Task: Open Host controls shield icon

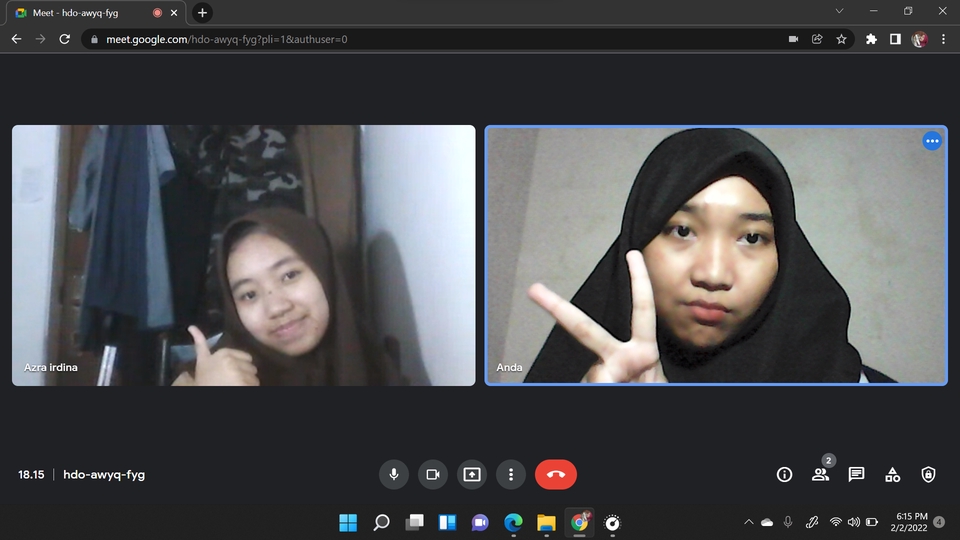Action: pos(929,474)
